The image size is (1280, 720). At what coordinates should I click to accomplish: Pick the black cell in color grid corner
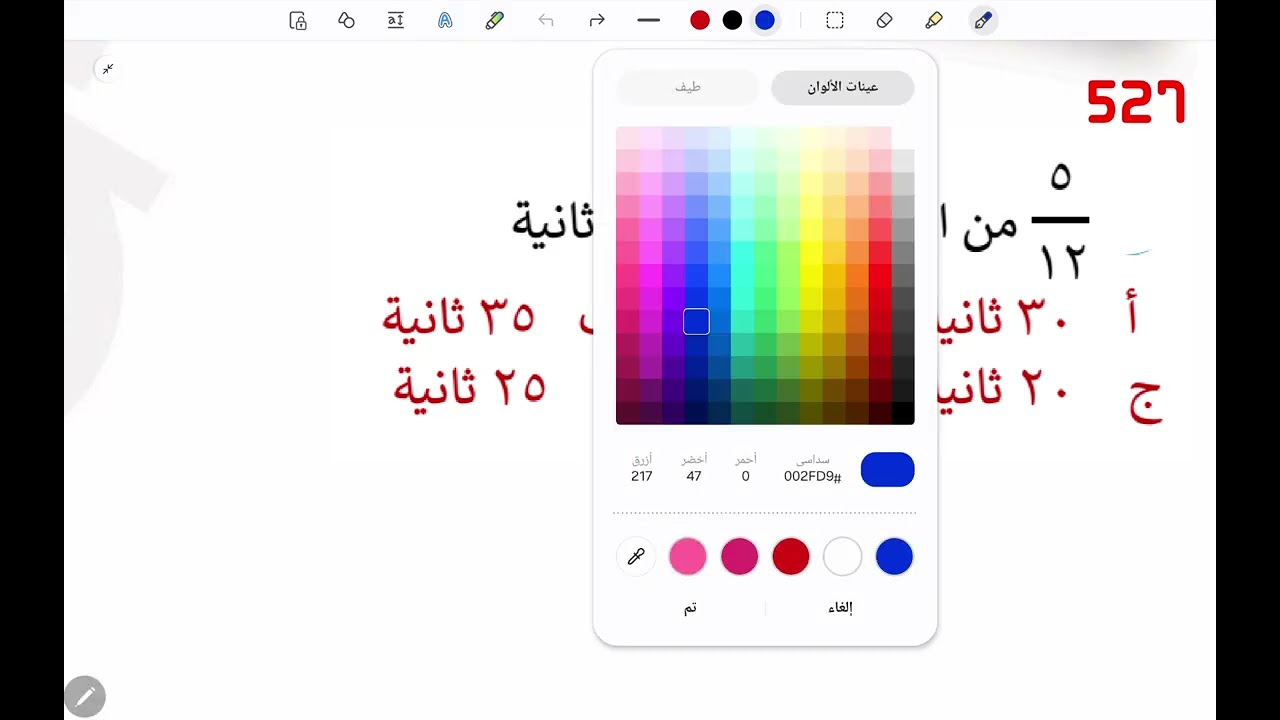tap(902, 413)
